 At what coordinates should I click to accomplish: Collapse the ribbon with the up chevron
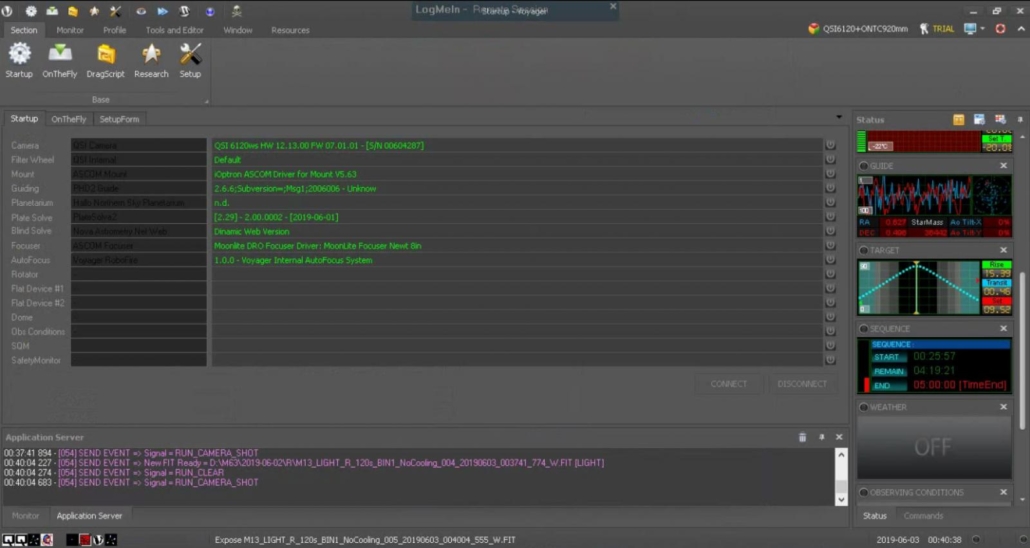coord(1021,29)
